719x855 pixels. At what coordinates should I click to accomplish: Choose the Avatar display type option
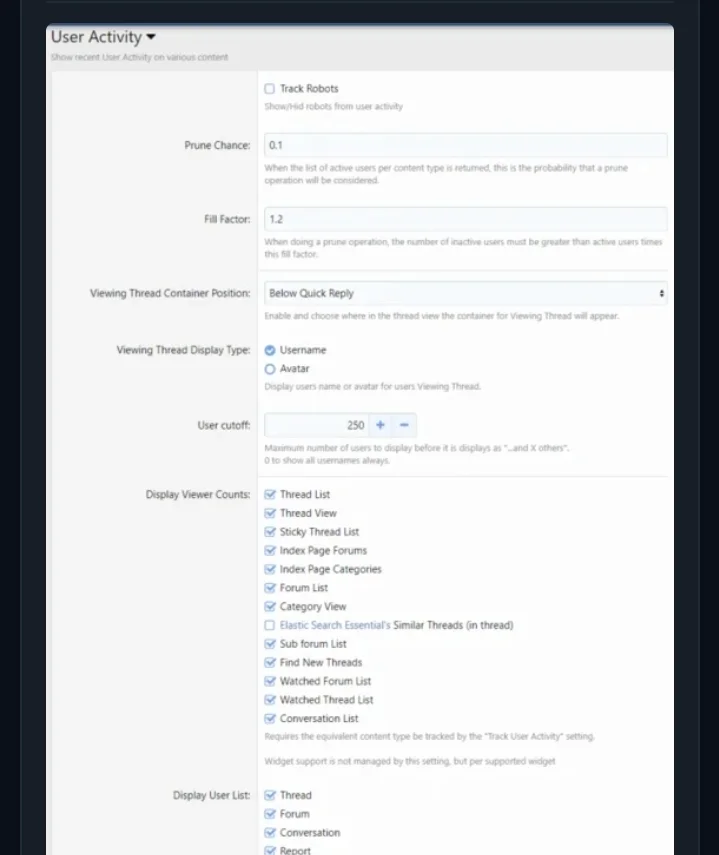[x=270, y=369]
